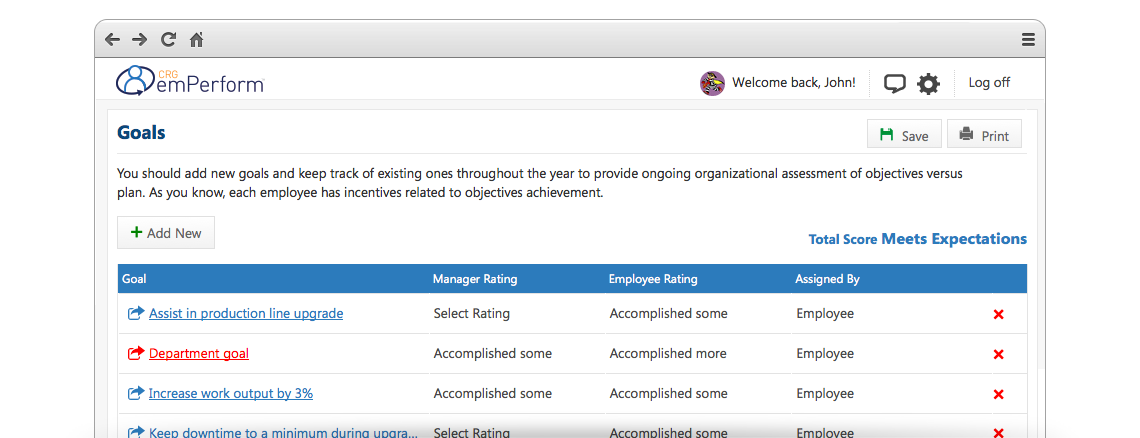The height and width of the screenshot is (438, 1140).
Task: Click the browser forward arrow
Action: click(x=140, y=40)
